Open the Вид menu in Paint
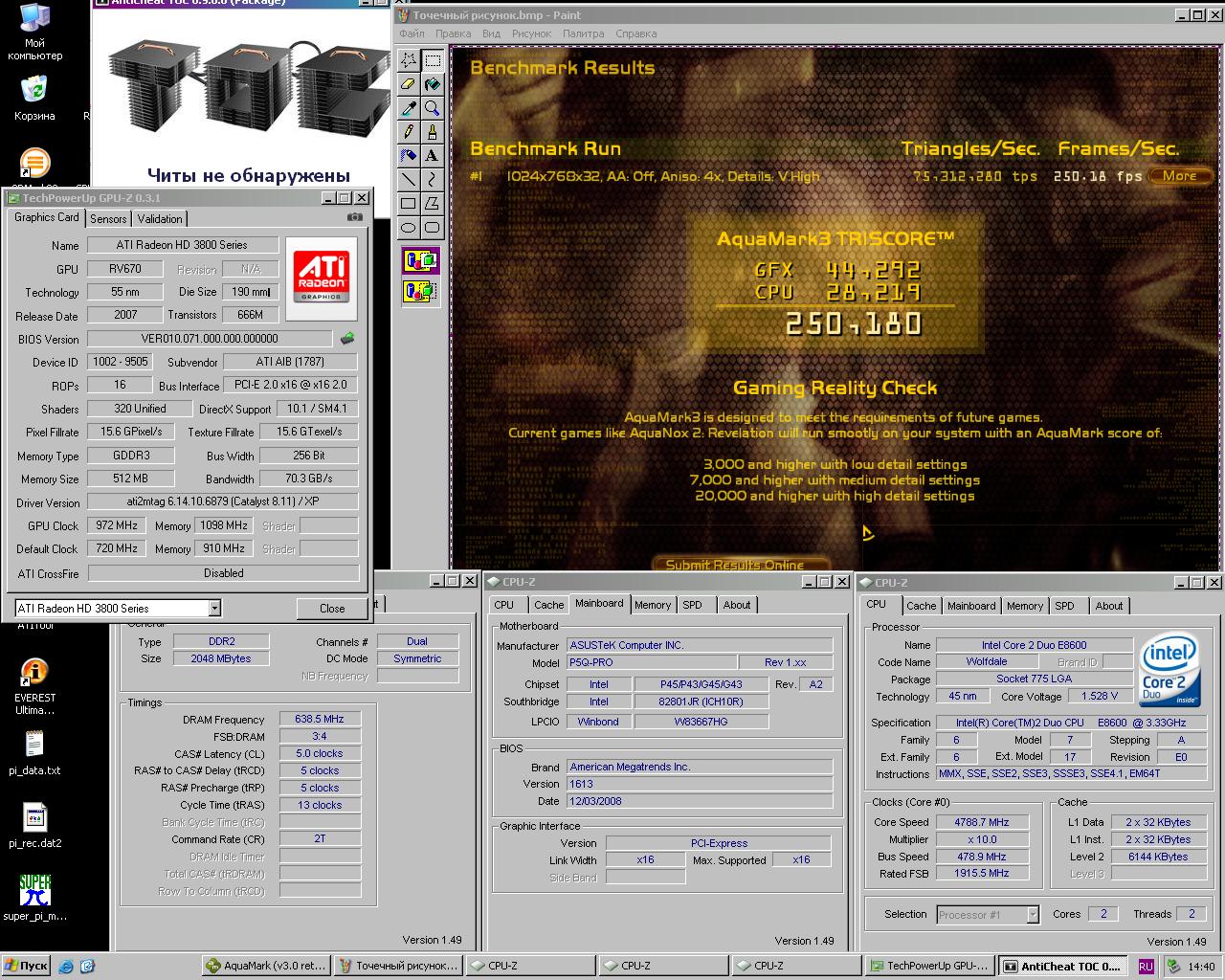Screen dimensions: 1225x980 coord(491,33)
